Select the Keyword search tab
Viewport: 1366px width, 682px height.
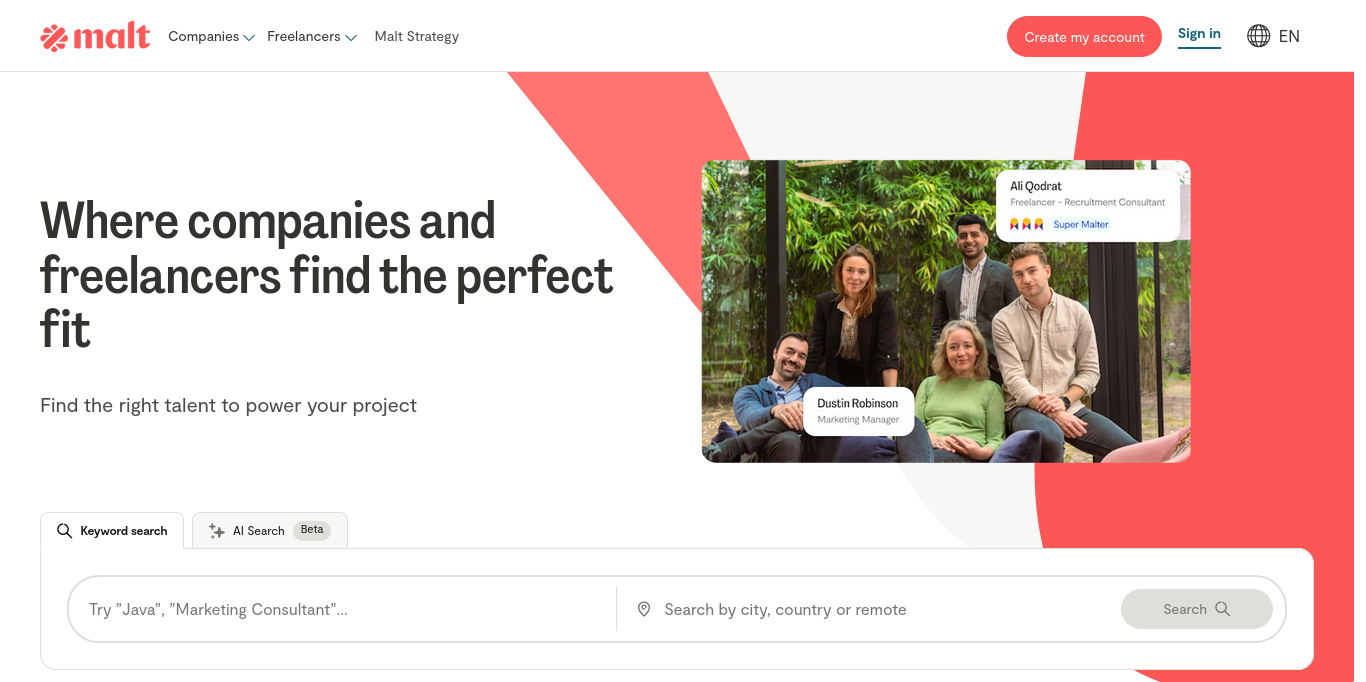(112, 531)
